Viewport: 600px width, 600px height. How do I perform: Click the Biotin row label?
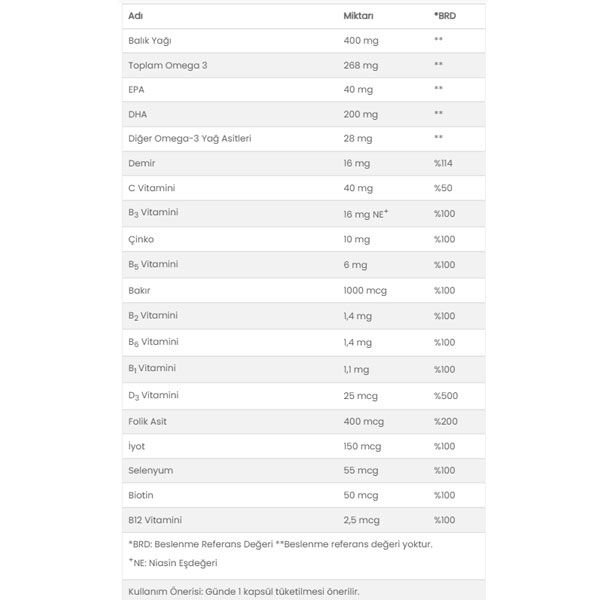pos(142,495)
